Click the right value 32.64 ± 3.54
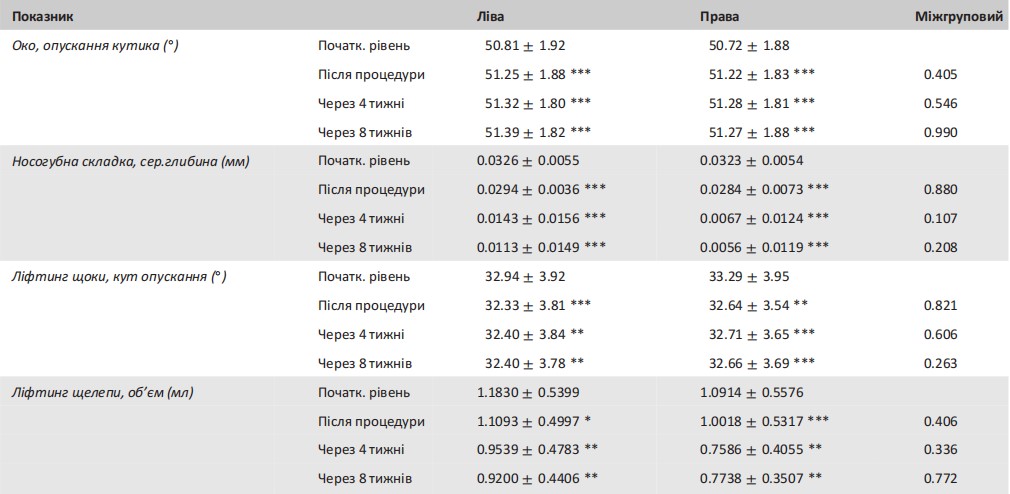Image resolution: width=1010 pixels, height=494 pixels. (749, 306)
